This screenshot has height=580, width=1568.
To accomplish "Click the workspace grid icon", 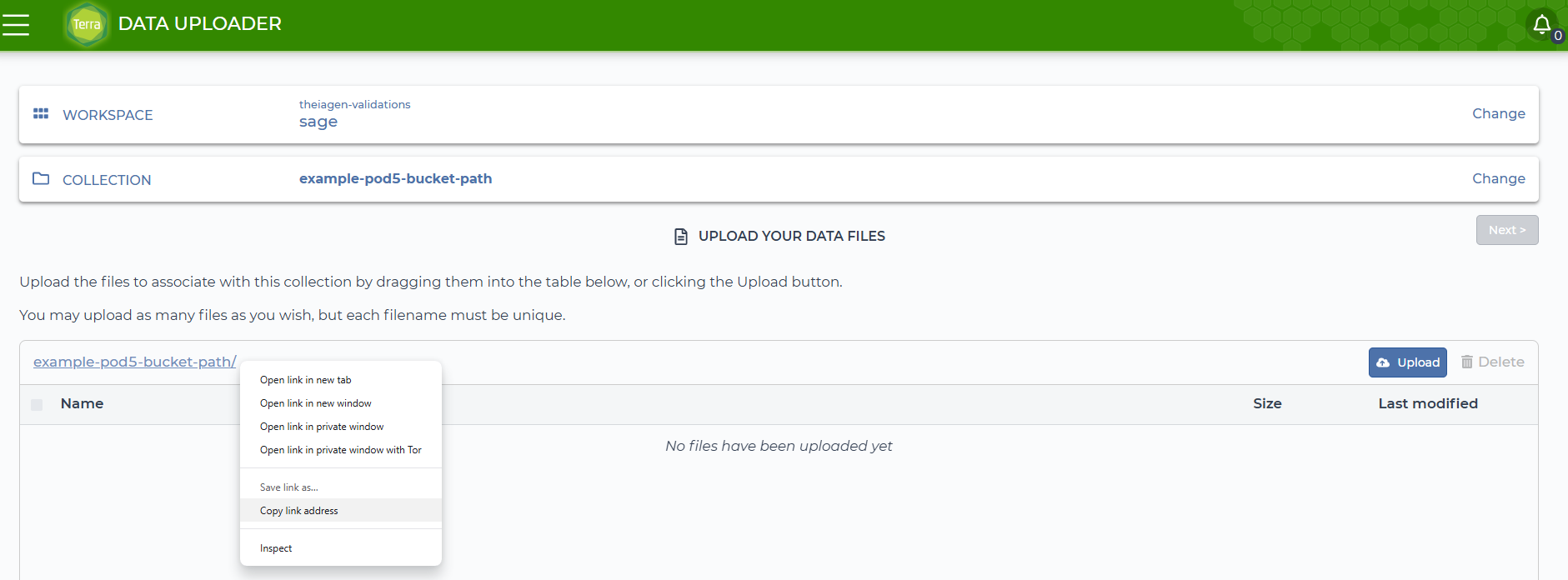I will 41,113.
